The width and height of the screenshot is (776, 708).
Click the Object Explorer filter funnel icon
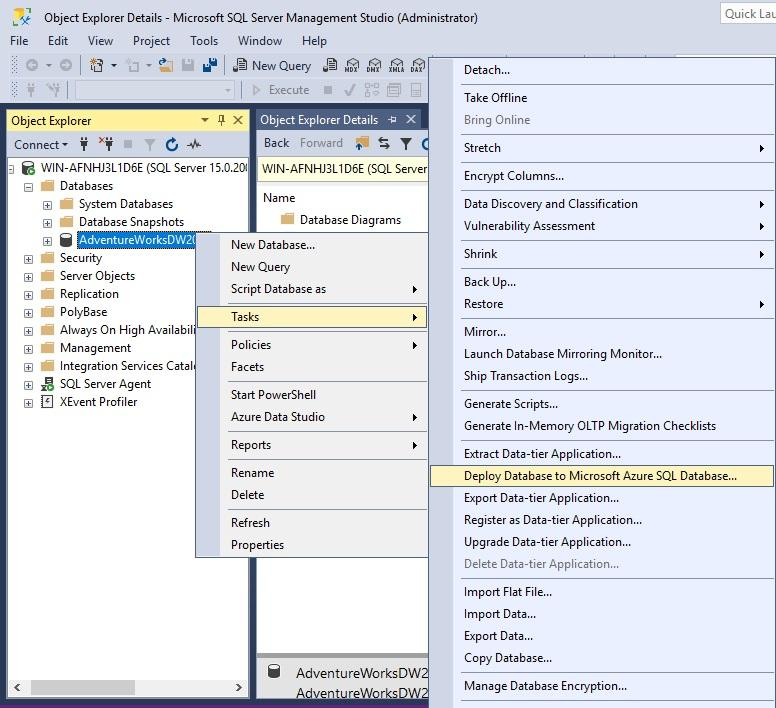[x=149, y=144]
